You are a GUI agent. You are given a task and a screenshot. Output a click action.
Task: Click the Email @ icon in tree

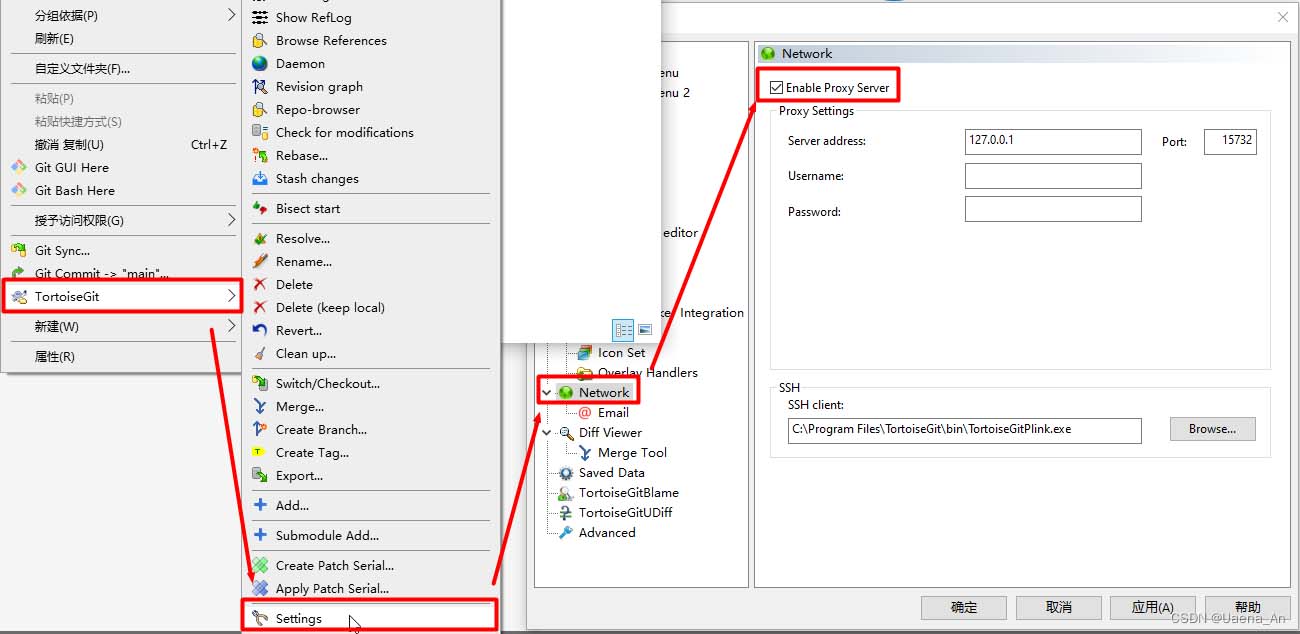tap(585, 412)
